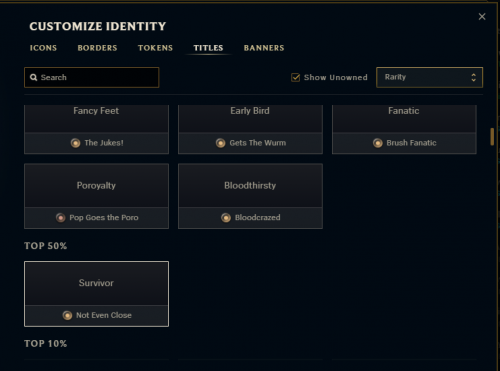500x371 pixels.
Task: Click the magnifier icon in the search box
Action: point(34,77)
